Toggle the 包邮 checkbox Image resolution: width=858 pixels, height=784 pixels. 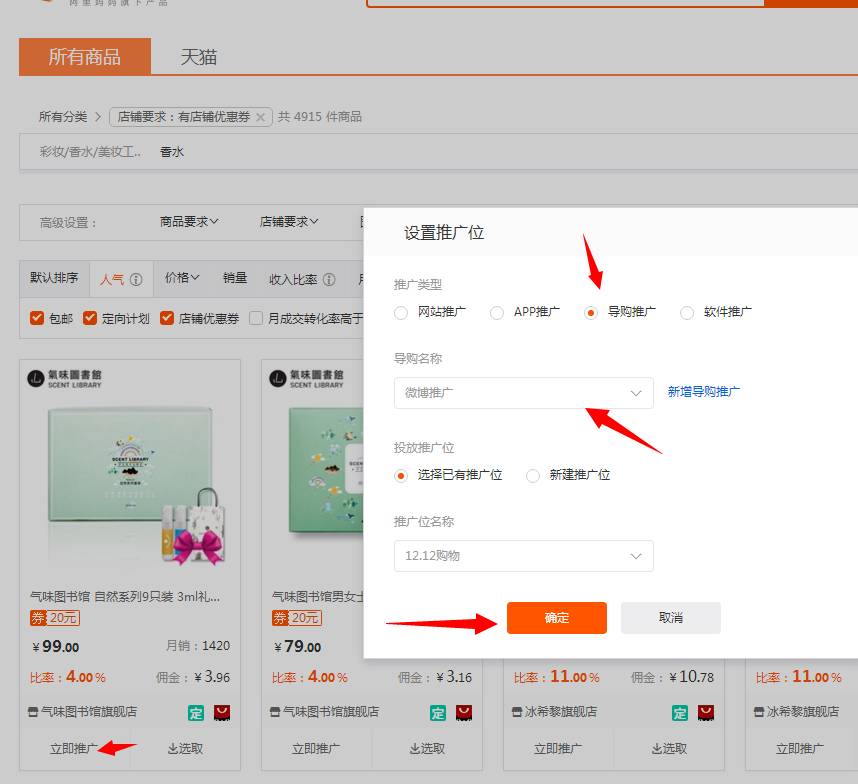tap(37, 318)
